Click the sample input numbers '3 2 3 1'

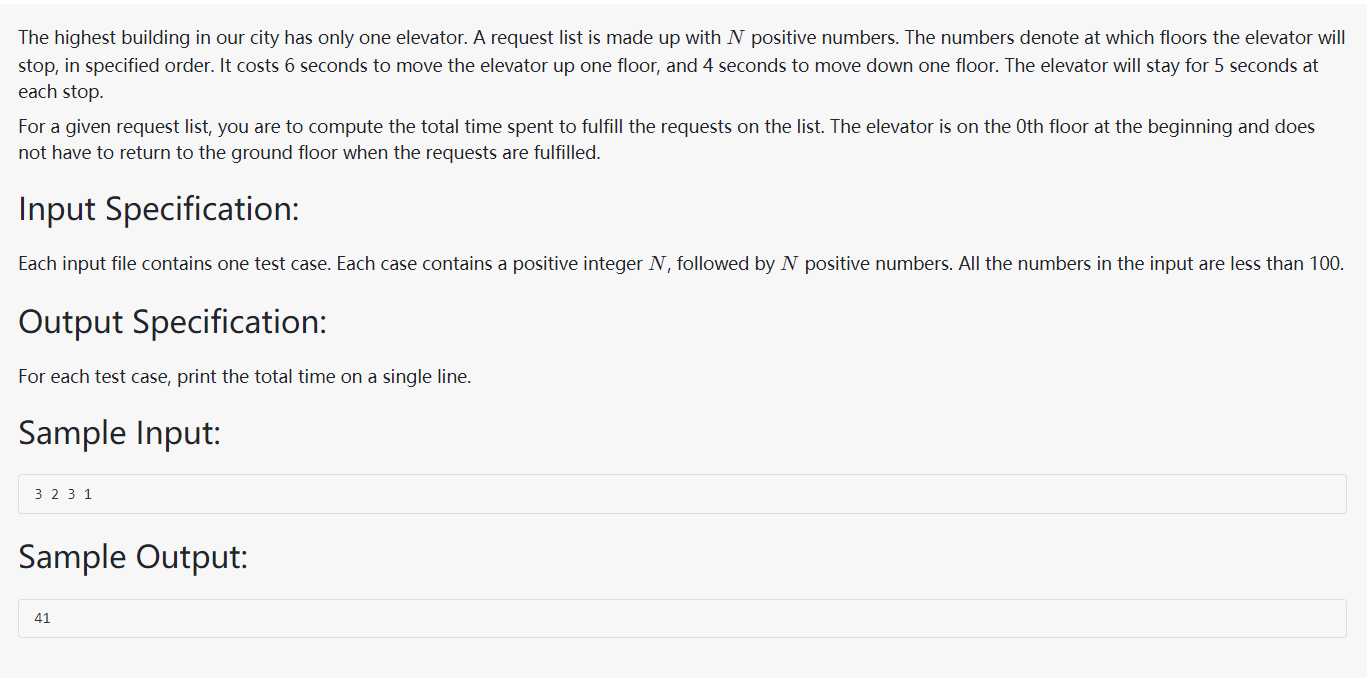pyautogui.click(x=63, y=494)
